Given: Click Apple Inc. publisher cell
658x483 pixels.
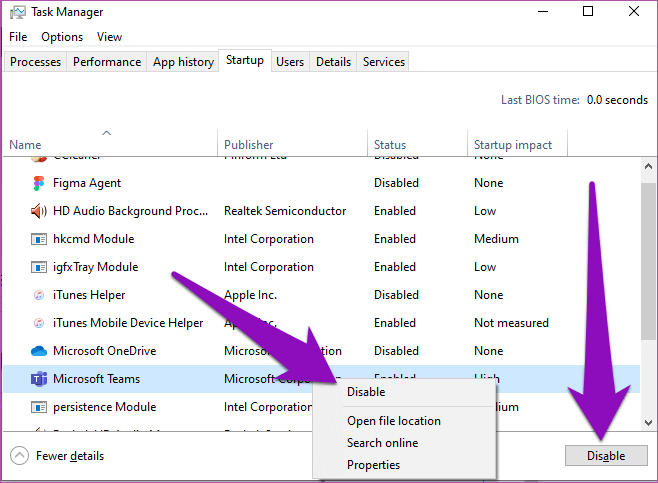Looking at the screenshot, I should pyautogui.click(x=250, y=295).
